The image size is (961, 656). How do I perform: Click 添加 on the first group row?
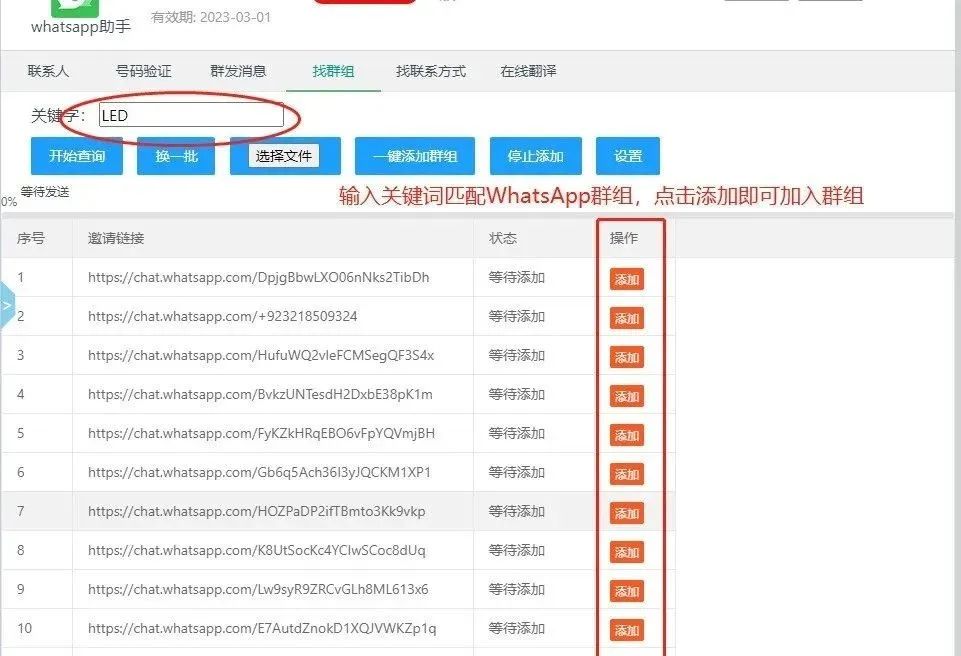click(626, 279)
